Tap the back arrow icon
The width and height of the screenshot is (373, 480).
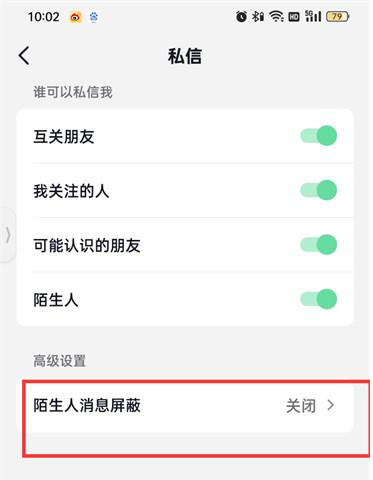(x=24, y=55)
